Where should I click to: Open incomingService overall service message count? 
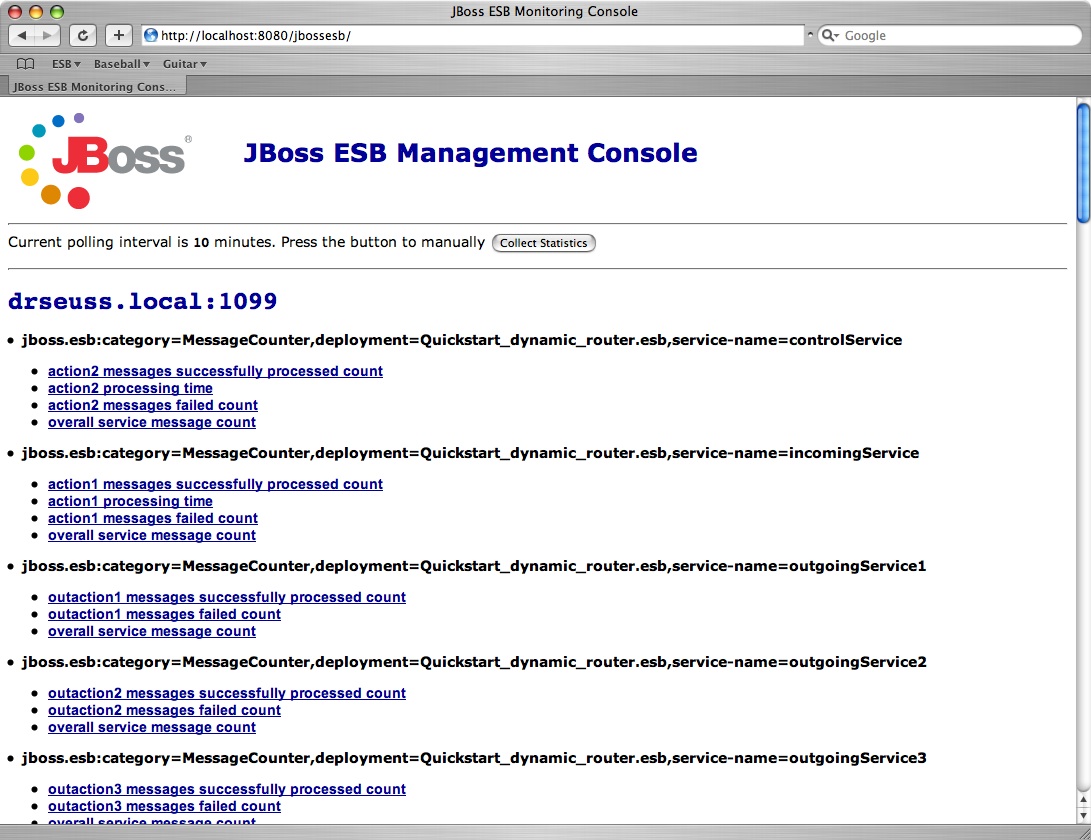[x=152, y=535]
